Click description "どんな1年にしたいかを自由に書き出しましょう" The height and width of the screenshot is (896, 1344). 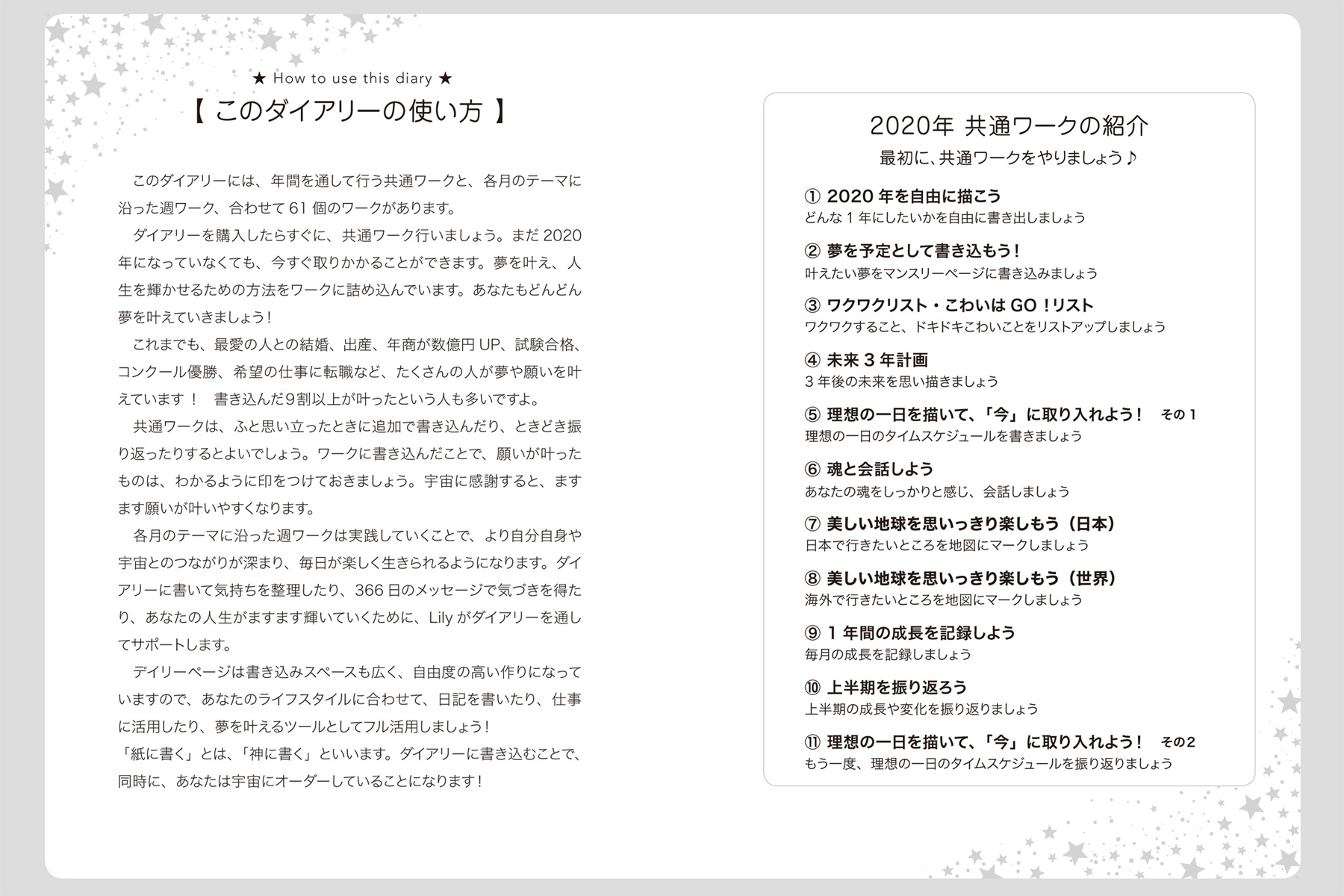[x=945, y=218]
